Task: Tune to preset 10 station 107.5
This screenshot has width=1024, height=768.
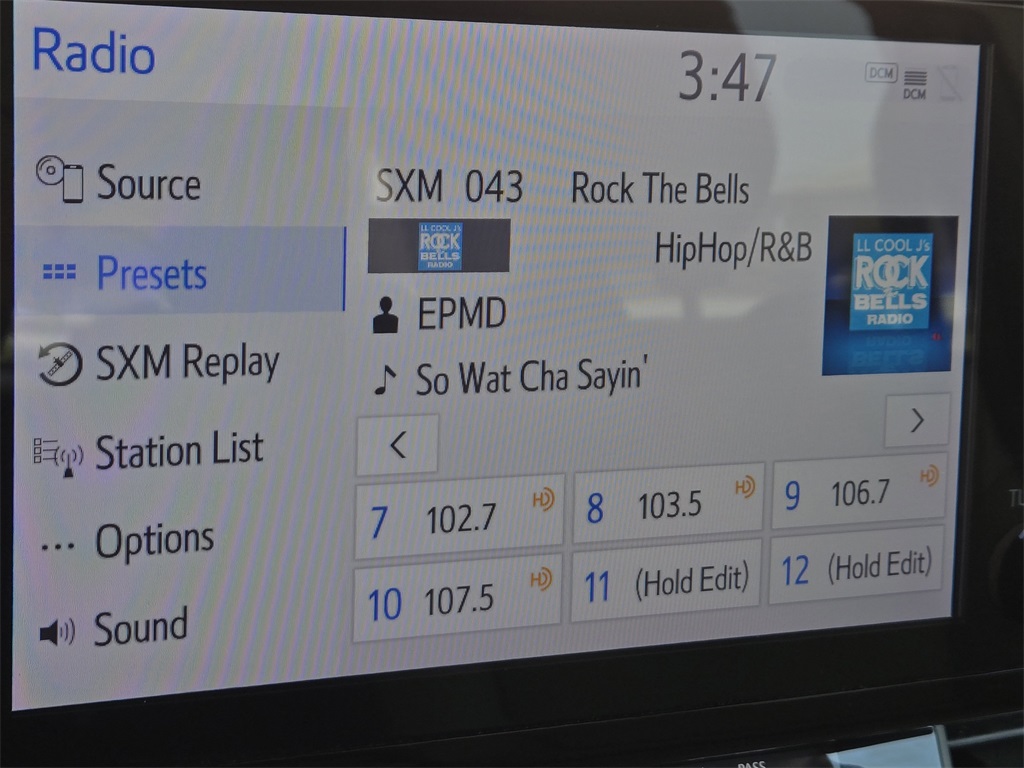Action: coord(457,598)
